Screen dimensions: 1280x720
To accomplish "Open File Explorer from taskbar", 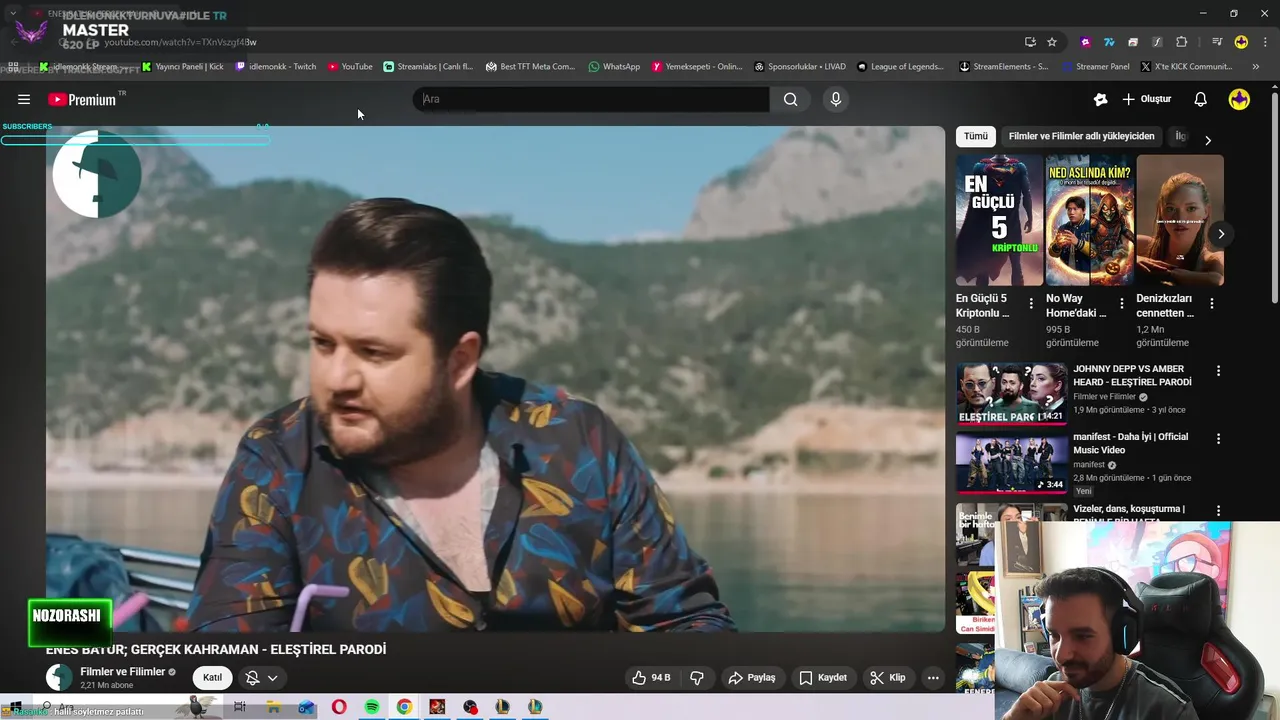I will 273,707.
